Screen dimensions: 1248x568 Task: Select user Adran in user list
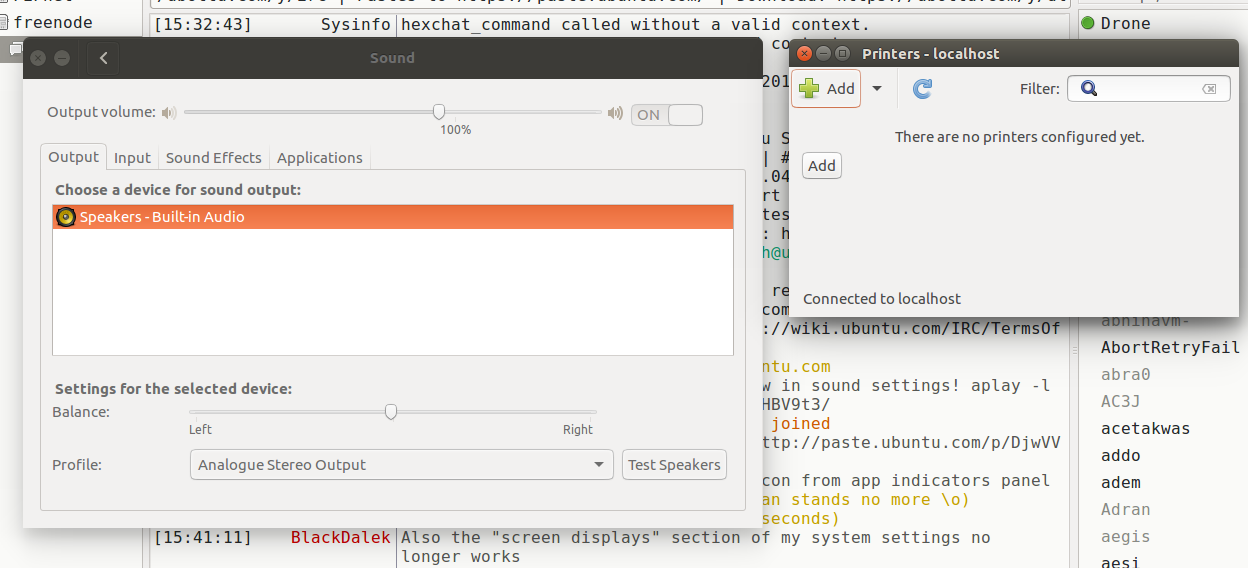(1125, 510)
